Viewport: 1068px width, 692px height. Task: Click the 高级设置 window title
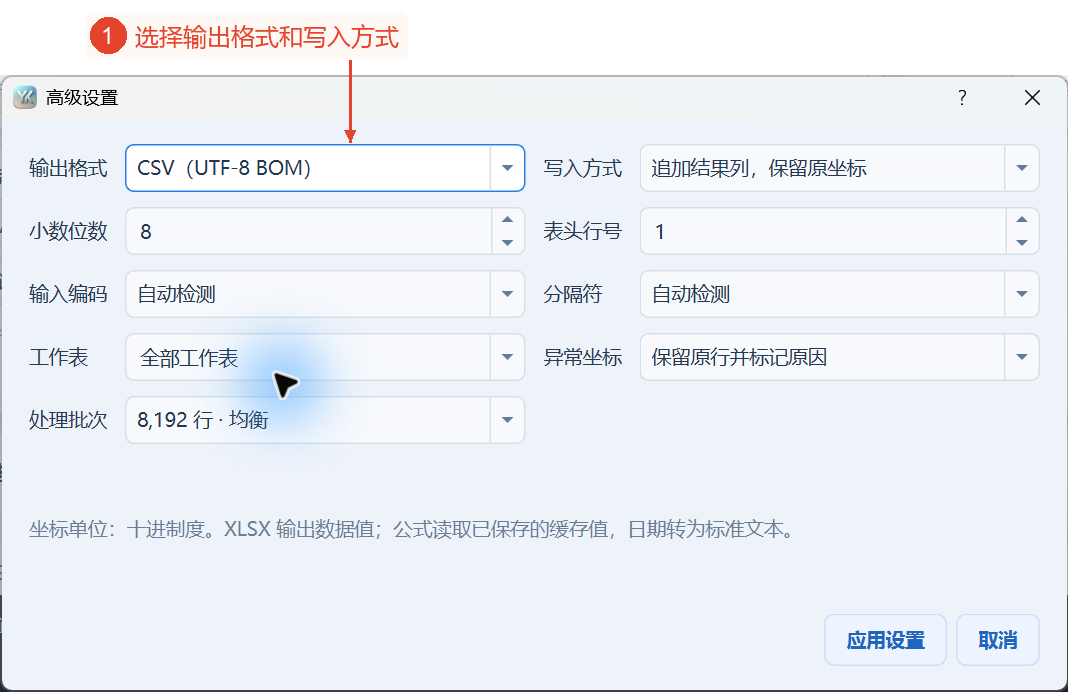pos(82,98)
